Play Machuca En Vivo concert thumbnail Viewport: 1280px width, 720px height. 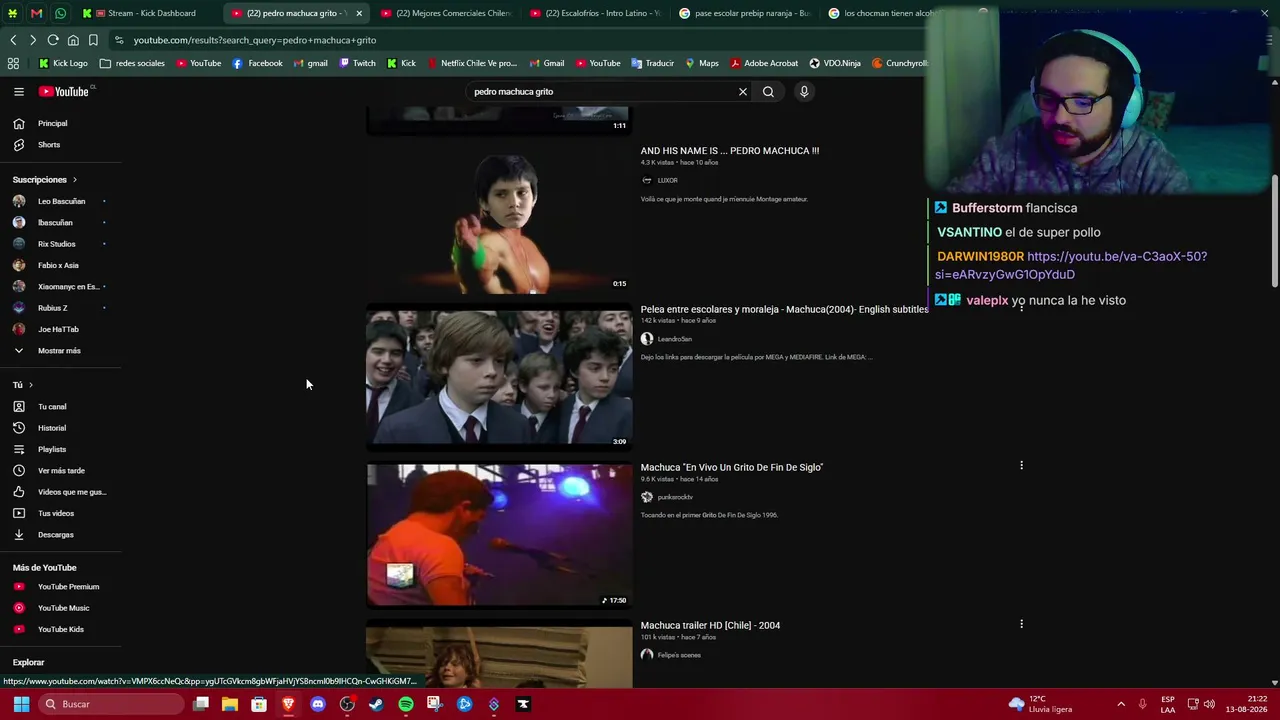click(499, 535)
